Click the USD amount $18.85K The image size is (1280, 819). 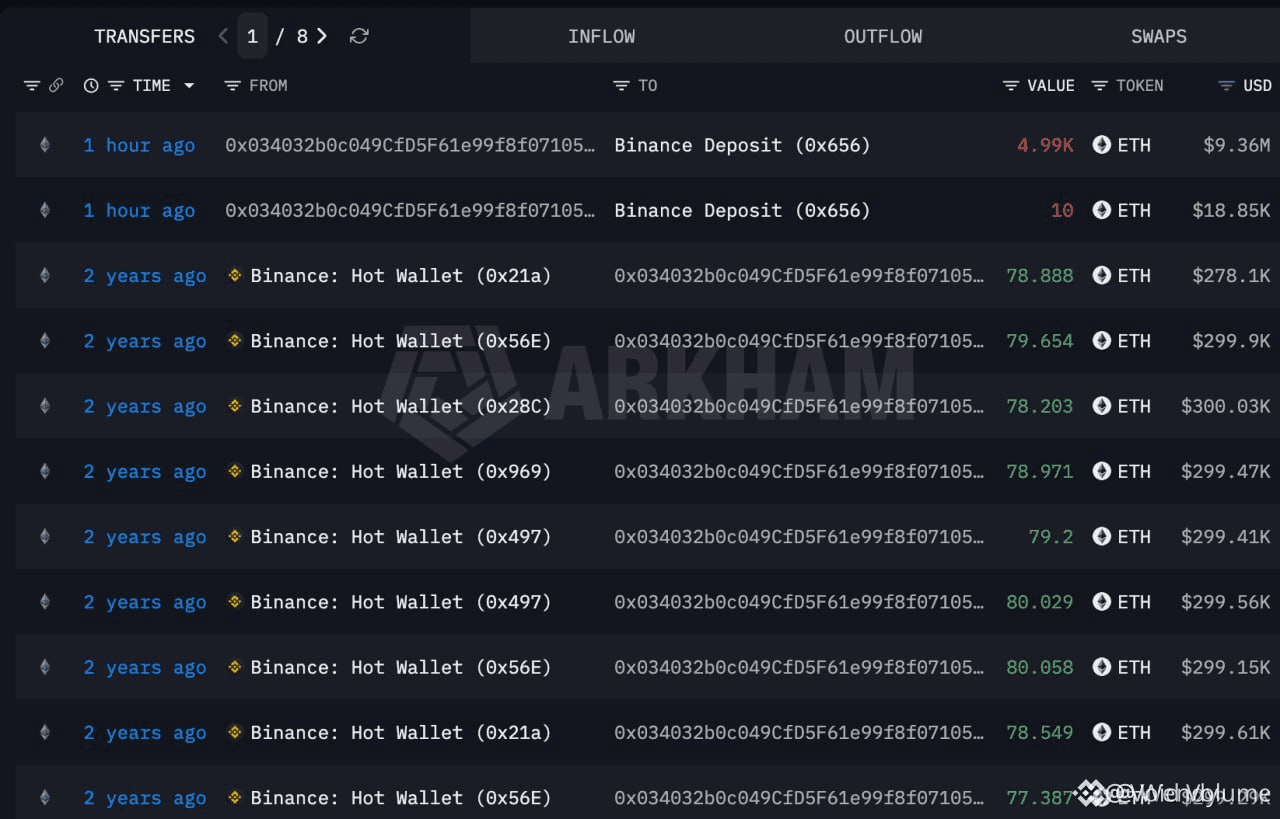pos(1231,210)
